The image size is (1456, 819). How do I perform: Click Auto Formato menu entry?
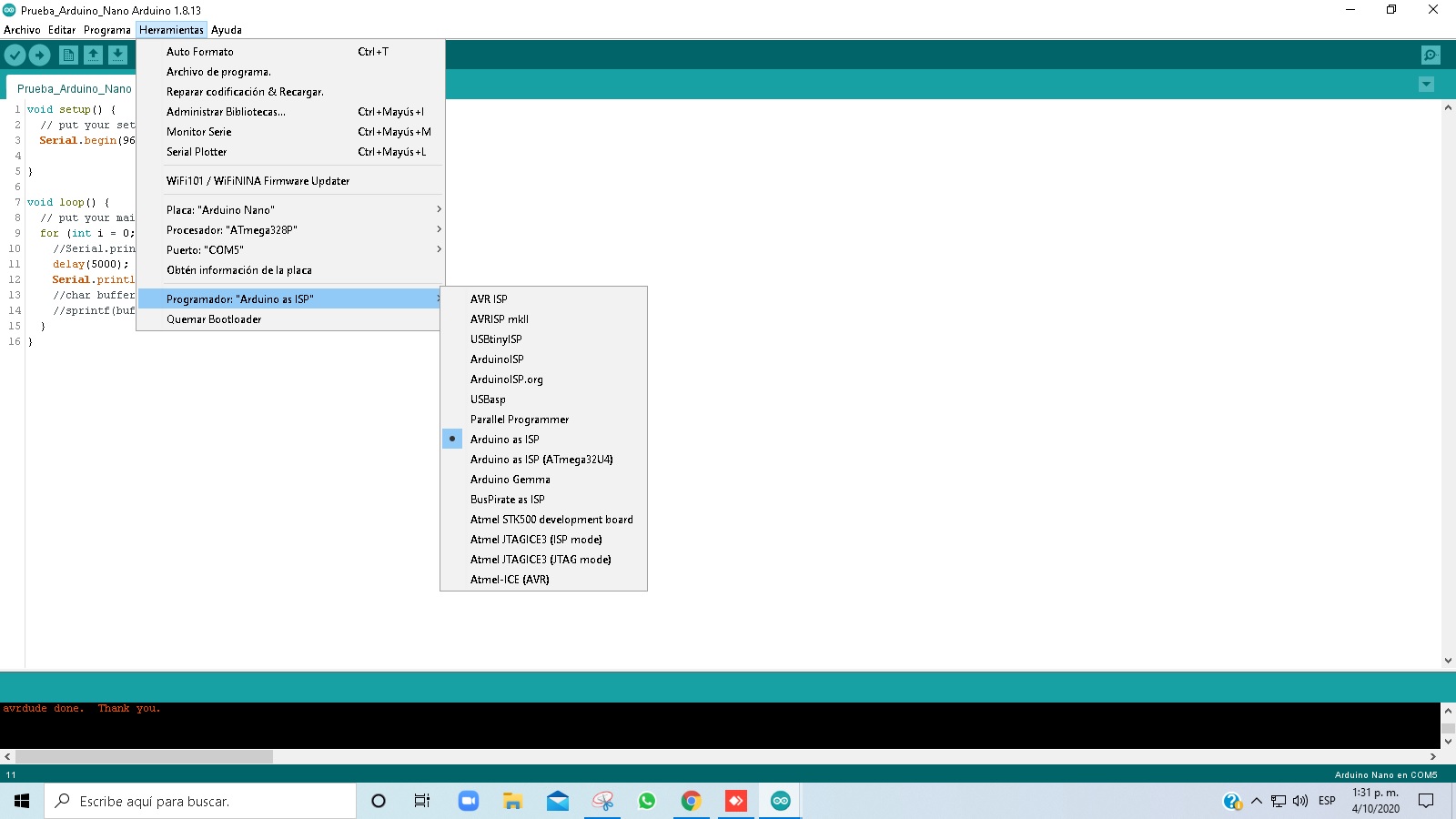290,52
